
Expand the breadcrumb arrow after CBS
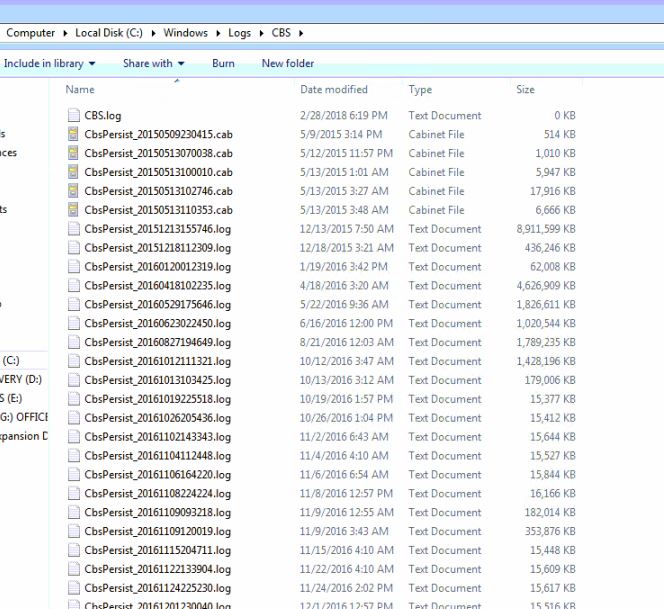tap(302, 33)
